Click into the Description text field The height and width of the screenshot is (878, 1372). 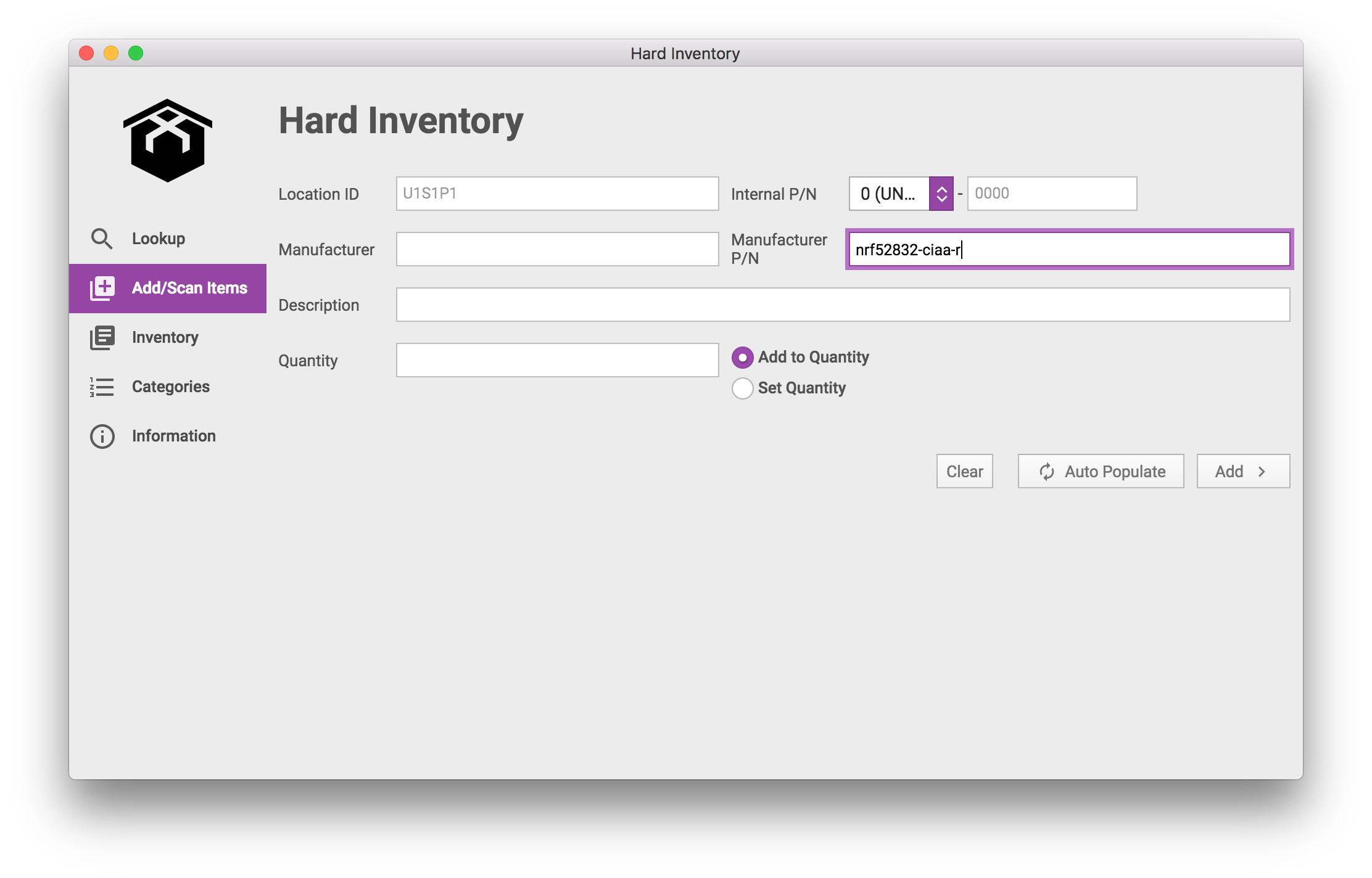click(843, 305)
